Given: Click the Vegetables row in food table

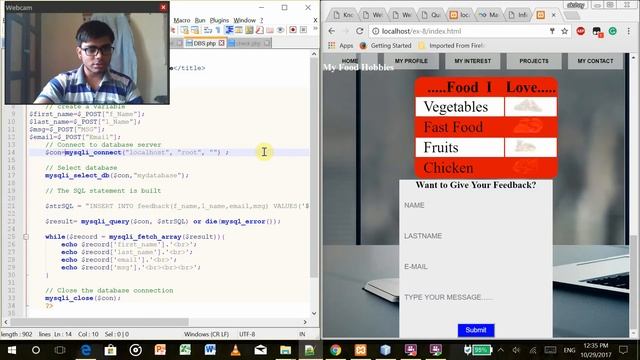Looking at the screenshot, I should [486, 107].
